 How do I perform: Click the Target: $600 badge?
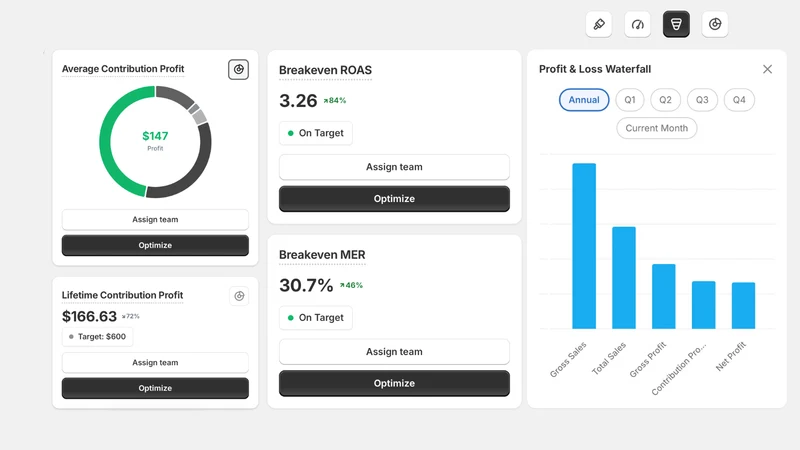(x=97, y=337)
